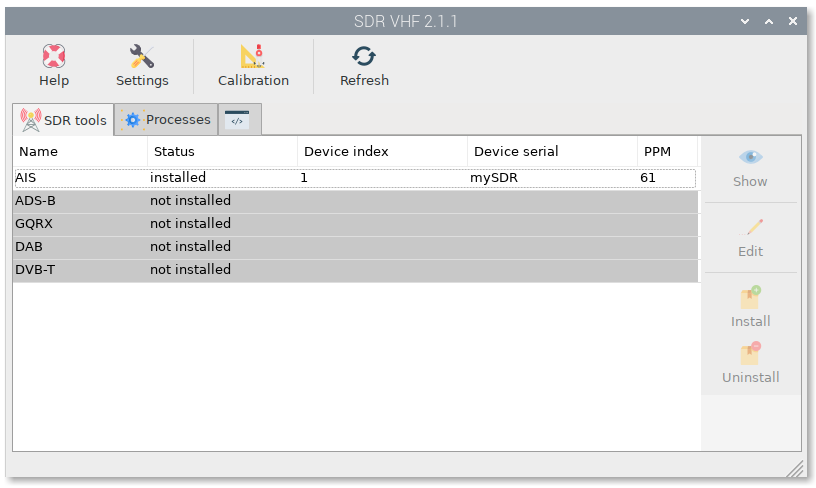Viewport: 816px width, 488px height.
Task: Click the window resize grip corner
Action: click(796, 468)
